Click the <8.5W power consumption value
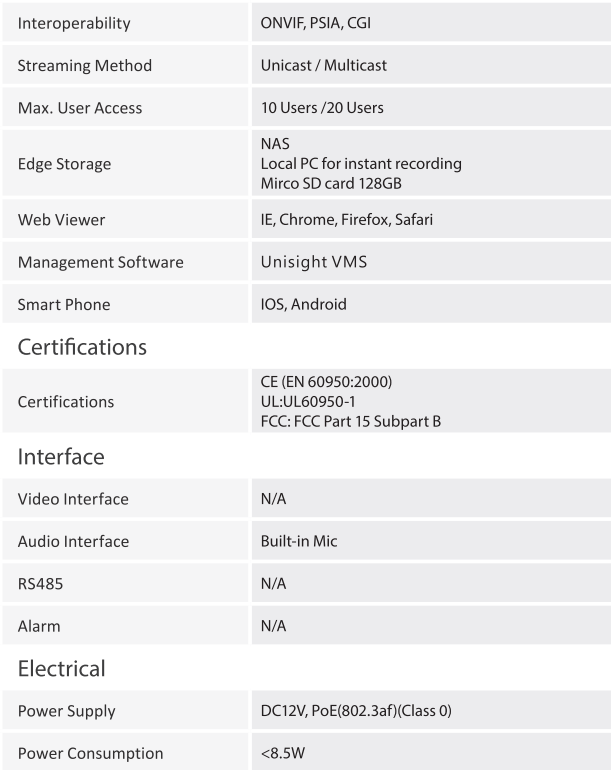611x770 pixels. click(x=283, y=753)
